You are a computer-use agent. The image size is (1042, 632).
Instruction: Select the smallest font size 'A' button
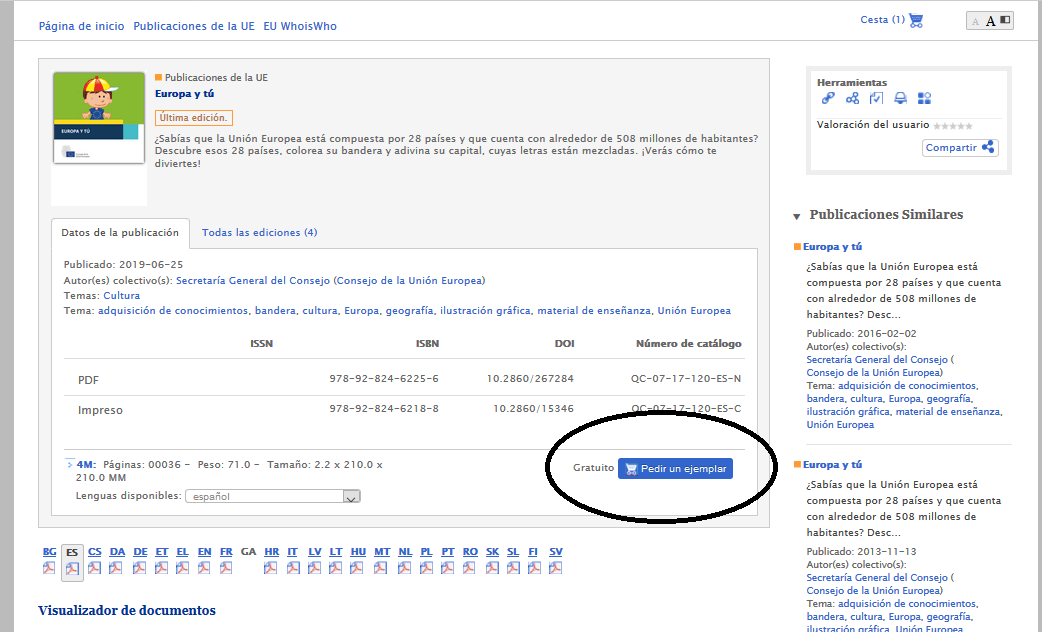[x=975, y=21]
